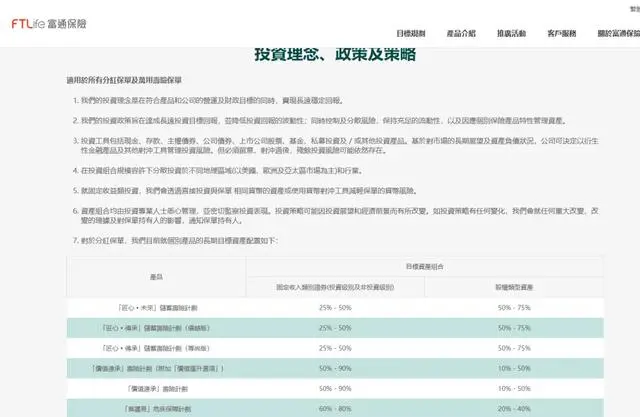
Task: Select the 「匠心‧傳承」儲蓄壽險計劃（尊尚版） product cell
Action: 156,348
